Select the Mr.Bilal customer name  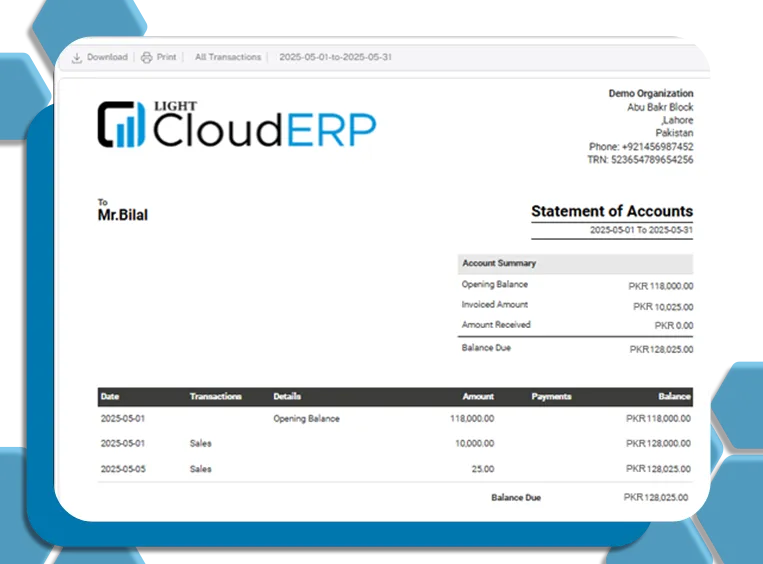(123, 215)
